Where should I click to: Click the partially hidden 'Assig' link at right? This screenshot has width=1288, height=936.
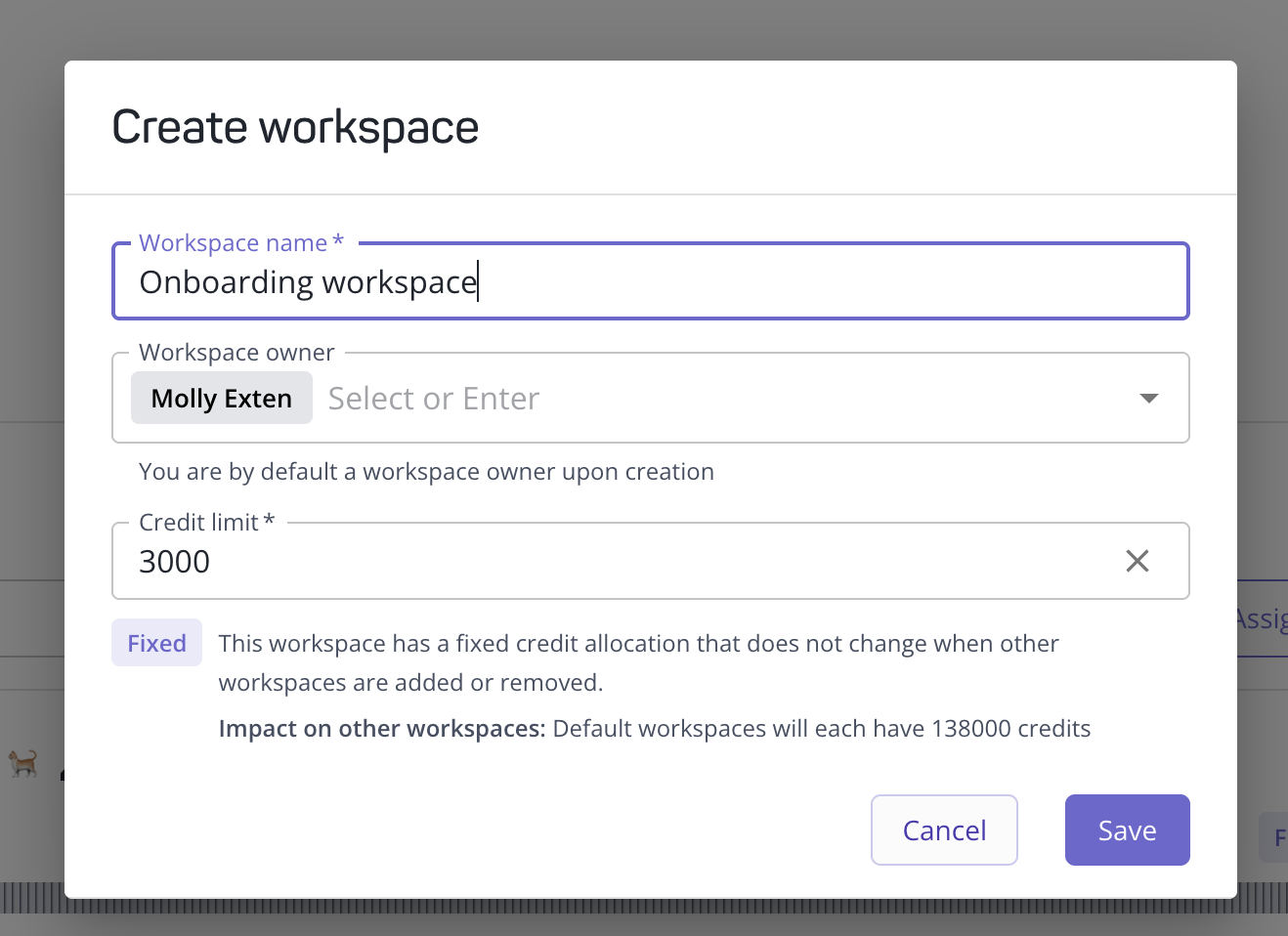(x=1262, y=619)
